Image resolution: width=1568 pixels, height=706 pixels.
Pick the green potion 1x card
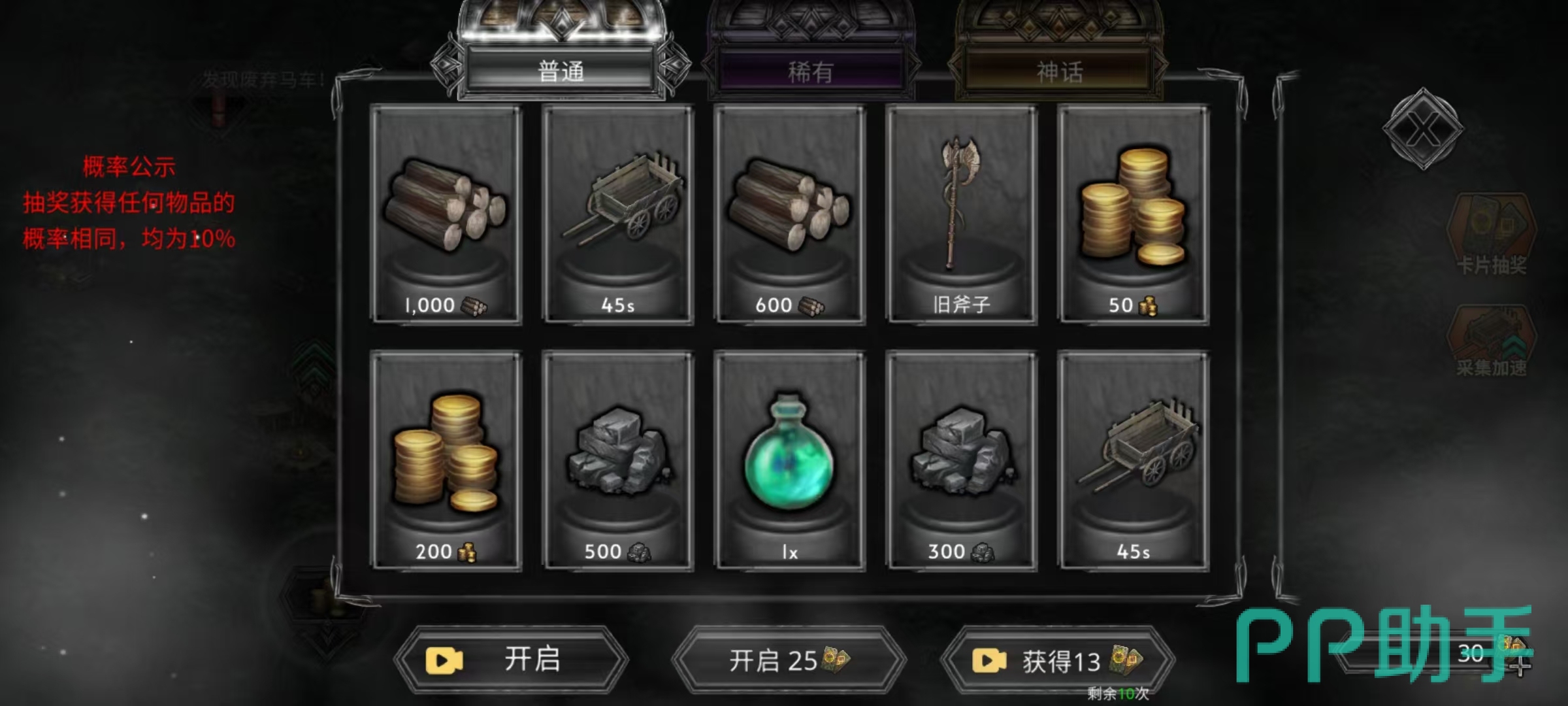pos(790,461)
